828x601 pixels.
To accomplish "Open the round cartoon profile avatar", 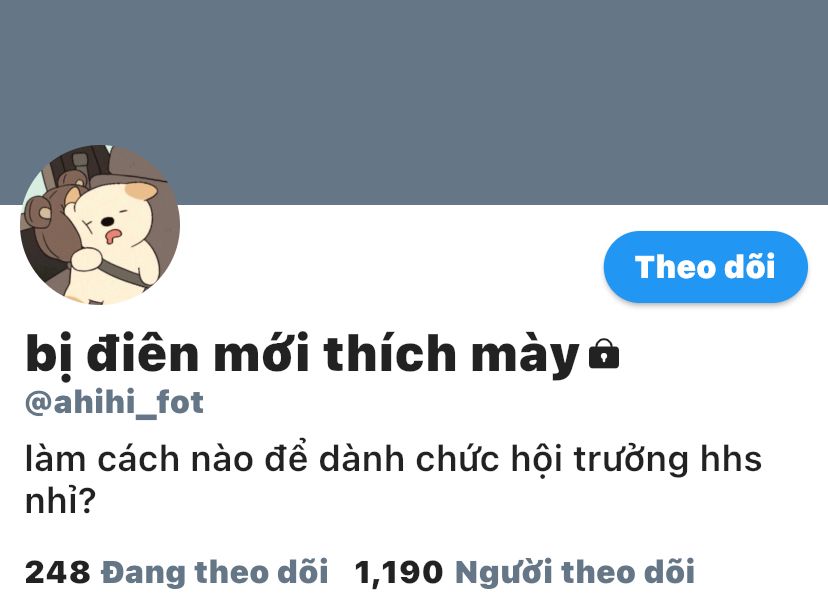I will [x=100, y=224].
